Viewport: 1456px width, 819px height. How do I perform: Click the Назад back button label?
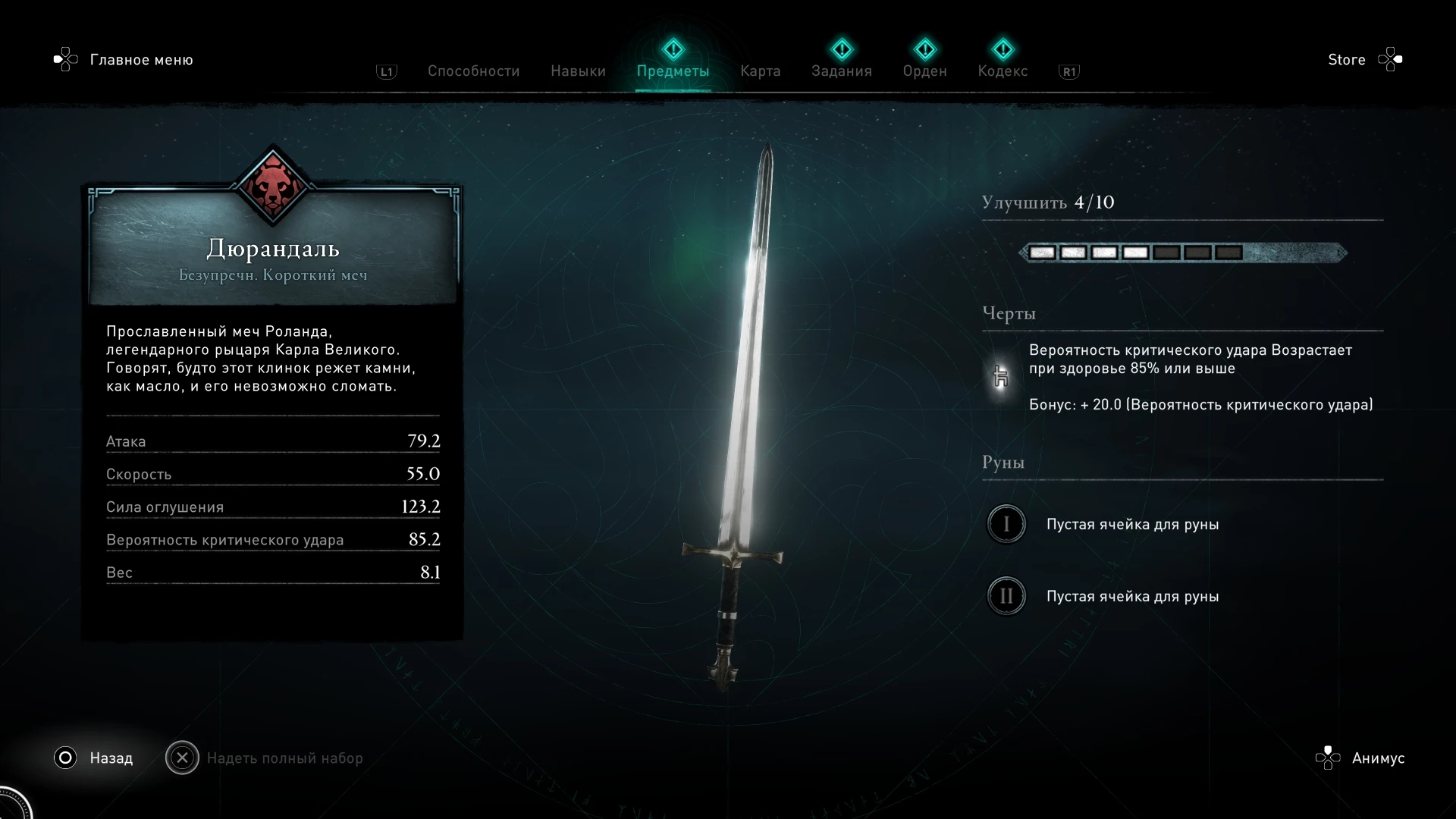(111, 758)
